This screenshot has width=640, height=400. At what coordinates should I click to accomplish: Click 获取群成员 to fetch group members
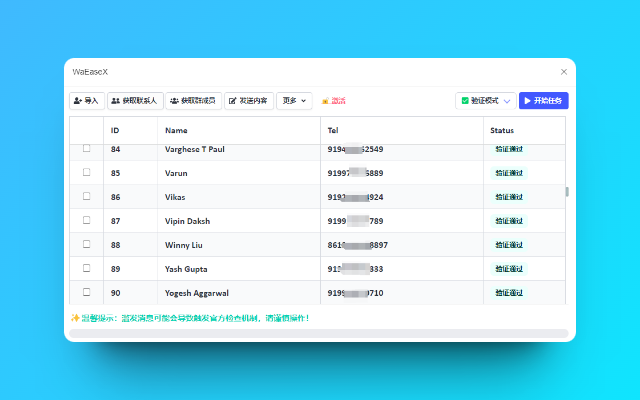pyautogui.click(x=193, y=101)
